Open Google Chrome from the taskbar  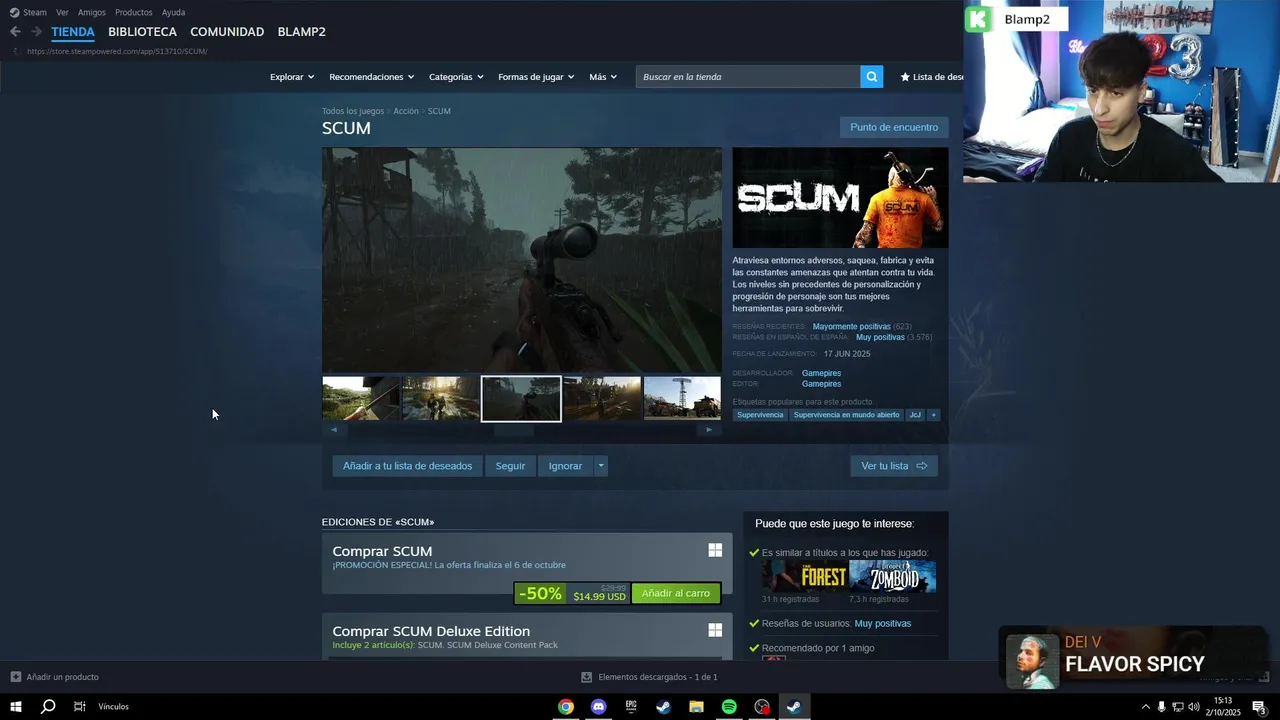566,707
